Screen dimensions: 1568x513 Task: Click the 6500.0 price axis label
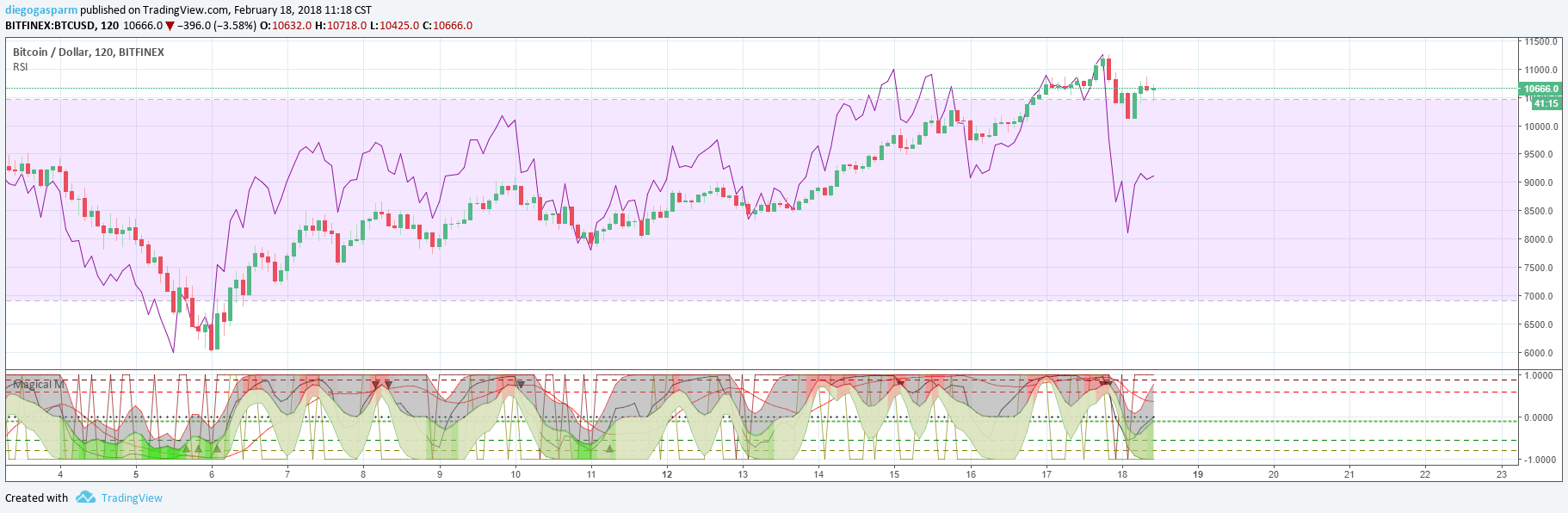(x=1539, y=324)
